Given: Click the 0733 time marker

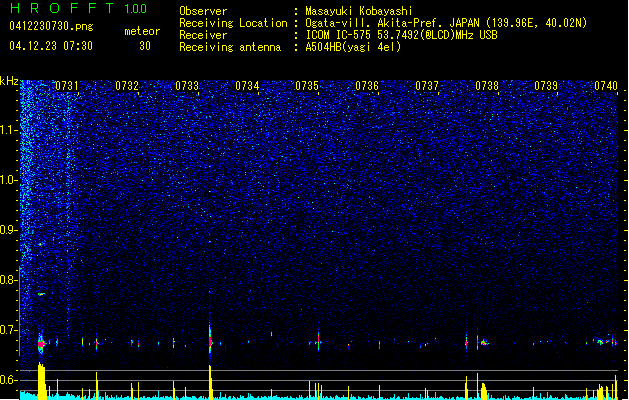Looking at the screenshot, I should click(x=187, y=86).
